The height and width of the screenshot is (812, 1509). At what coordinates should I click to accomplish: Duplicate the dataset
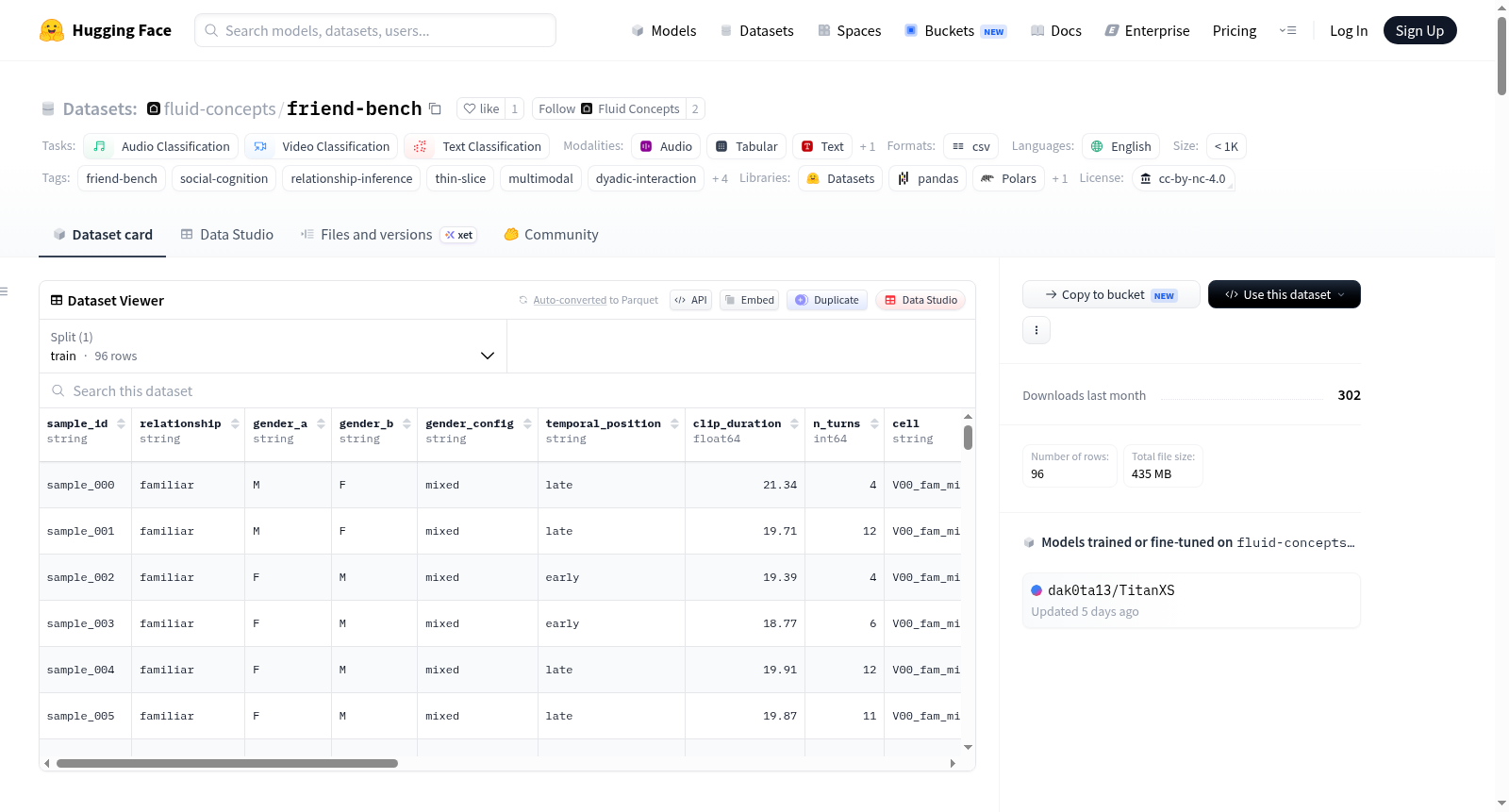(826, 300)
